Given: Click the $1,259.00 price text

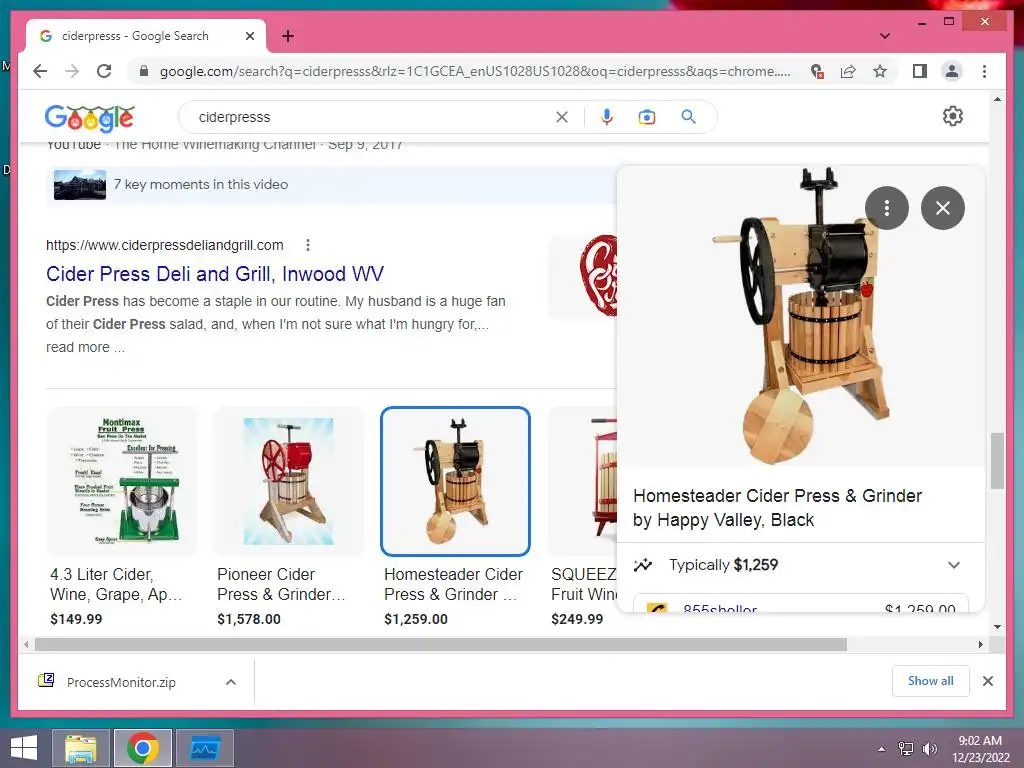Looking at the screenshot, I should pos(415,619).
